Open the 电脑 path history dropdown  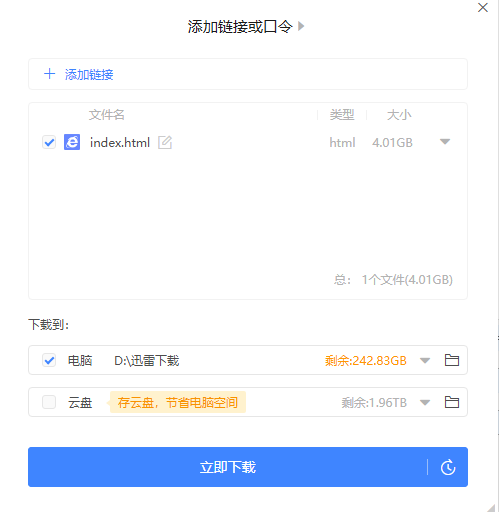tap(425, 360)
